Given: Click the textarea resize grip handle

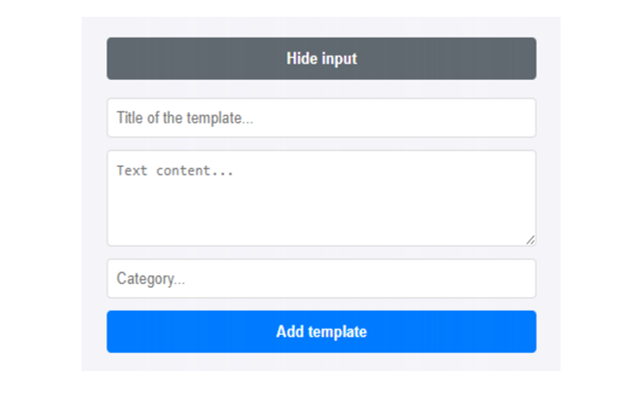Looking at the screenshot, I should pyautogui.click(x=530, y=240).
